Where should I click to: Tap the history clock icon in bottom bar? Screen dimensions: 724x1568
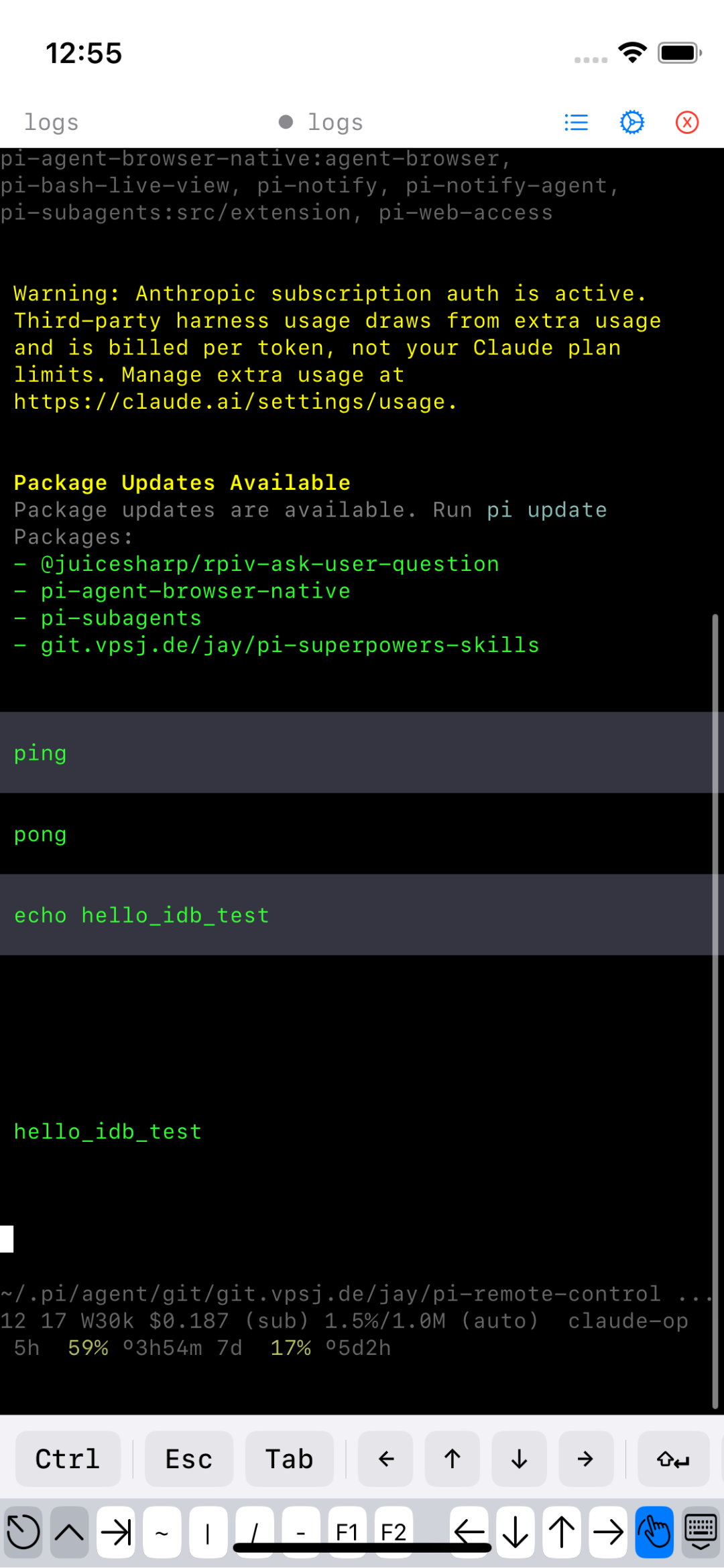click(x=23, y=1532)
